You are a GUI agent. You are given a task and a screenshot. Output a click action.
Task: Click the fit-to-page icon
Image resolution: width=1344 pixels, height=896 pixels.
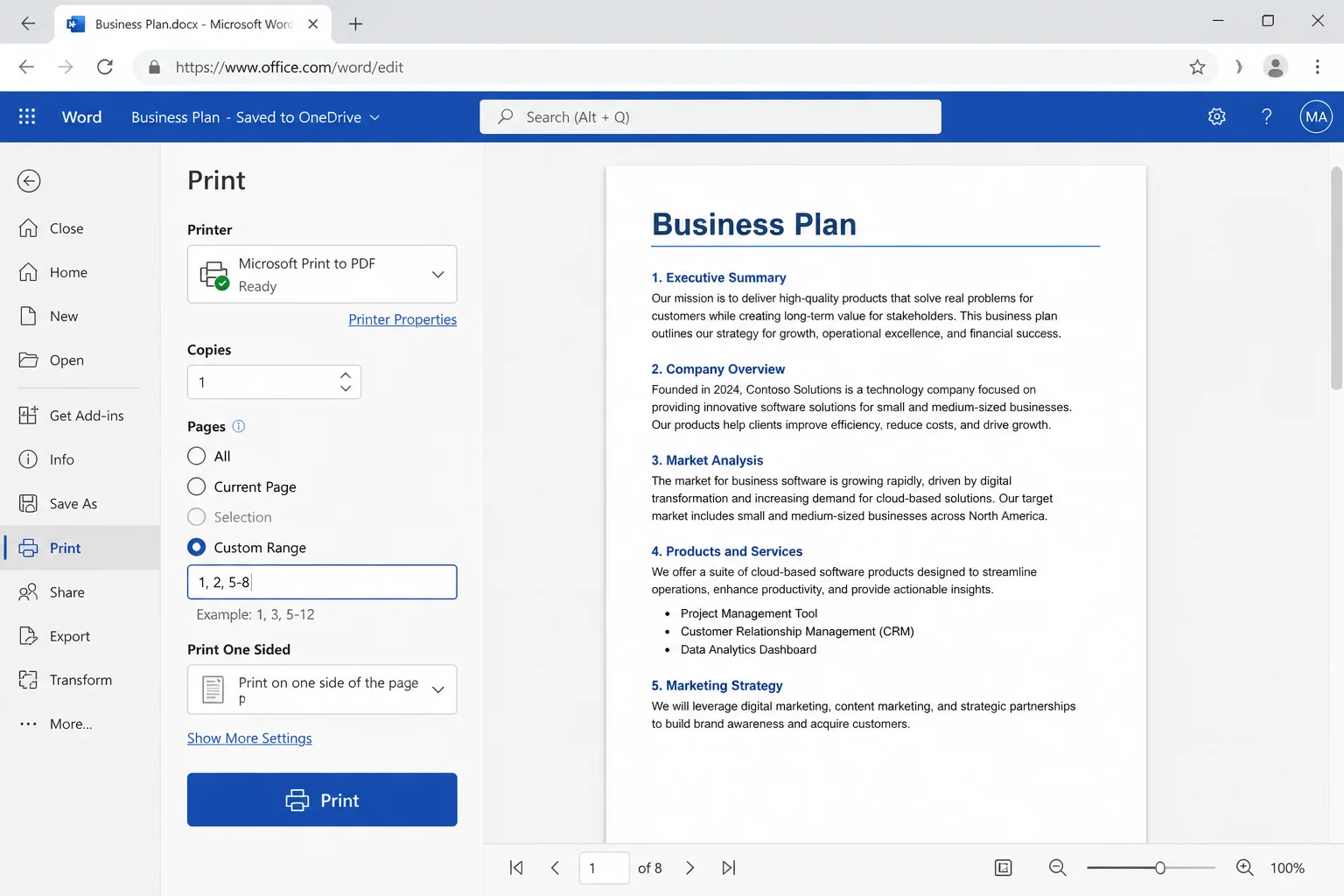pyautogui.click(x=1003, y=868)
